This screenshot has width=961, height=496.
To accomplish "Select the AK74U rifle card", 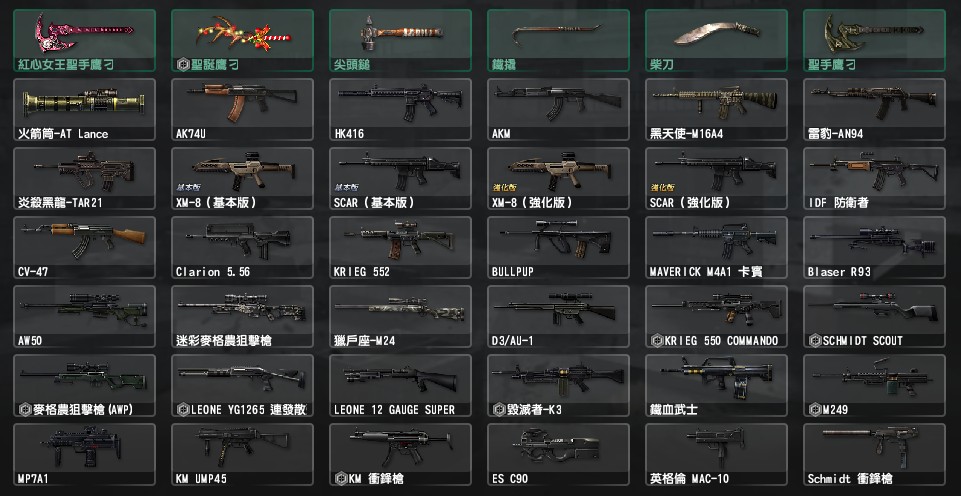I will (x=242, y=109).
